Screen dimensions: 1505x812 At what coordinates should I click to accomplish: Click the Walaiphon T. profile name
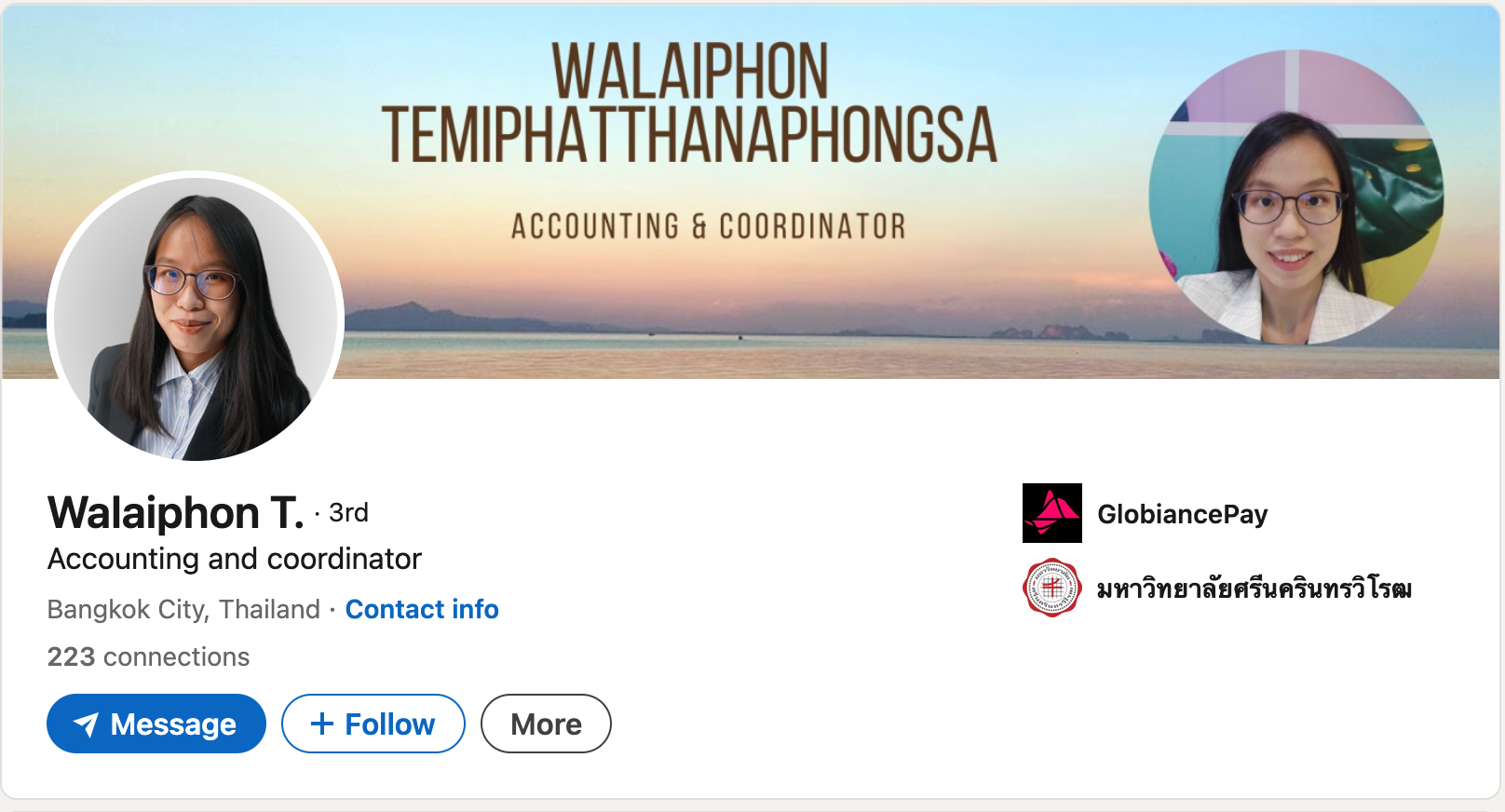pyautogui.click(x=176, y=513)
